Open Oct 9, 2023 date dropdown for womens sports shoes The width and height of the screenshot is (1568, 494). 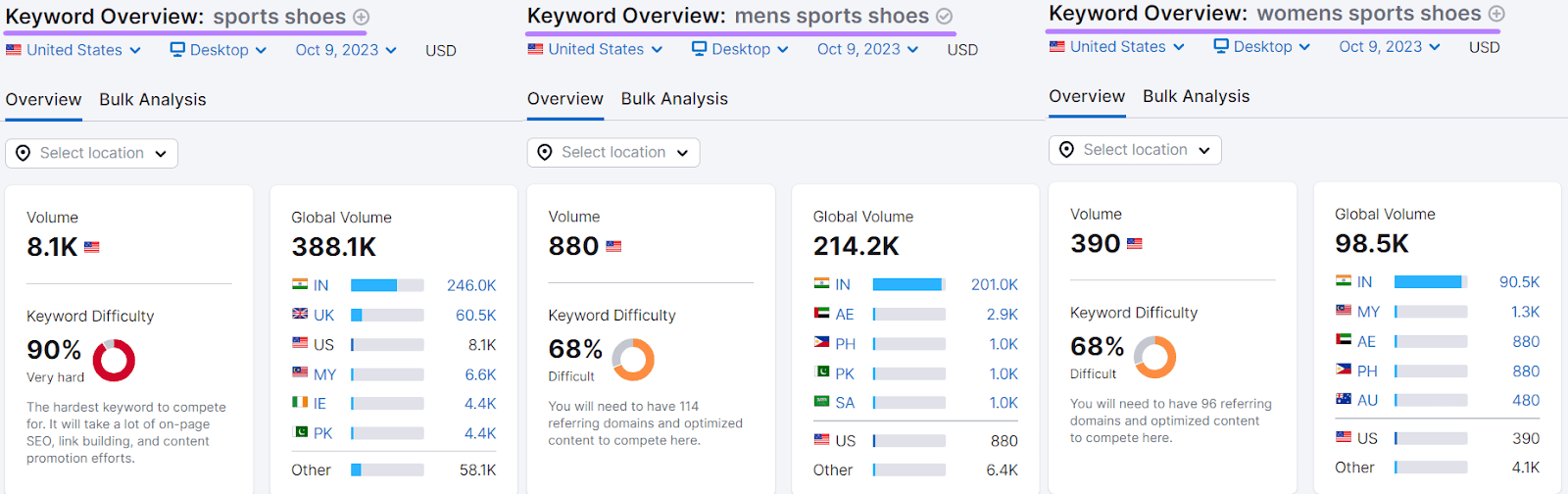click(1390, 46)
